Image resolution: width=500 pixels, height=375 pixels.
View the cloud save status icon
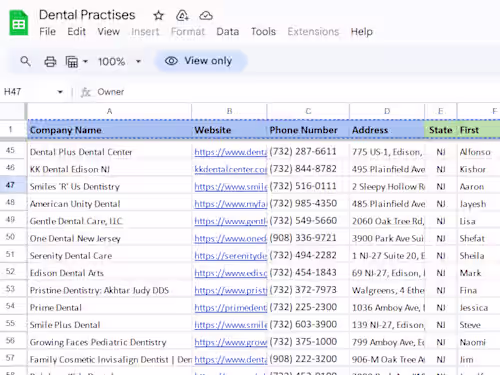tap(206, 15)
